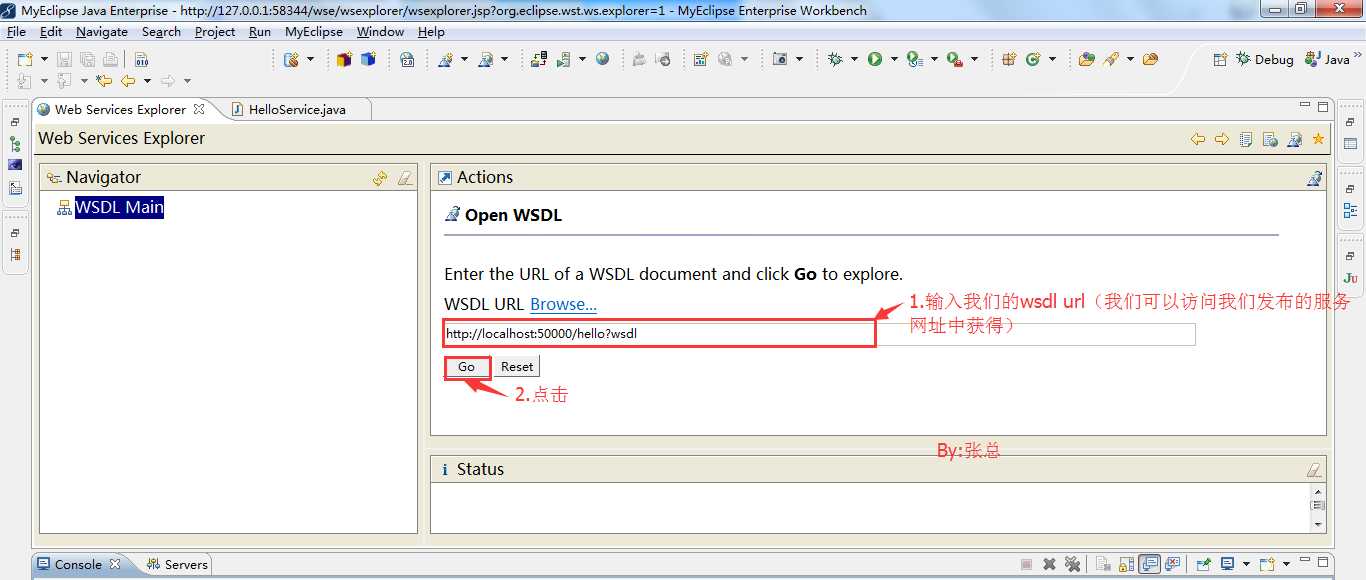Screen dimensions: 1366x580
Task: Open the MyEclipse menu
Action: point(314,32)
